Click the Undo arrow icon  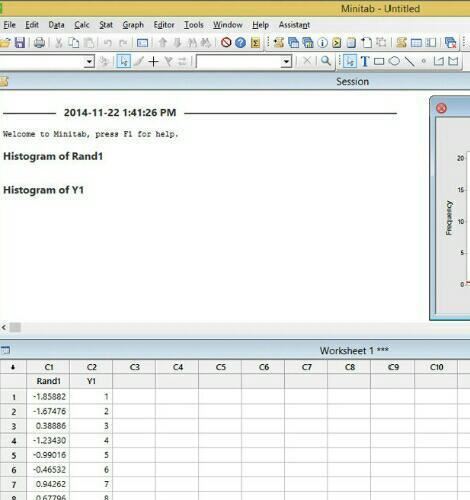(107, 43)
